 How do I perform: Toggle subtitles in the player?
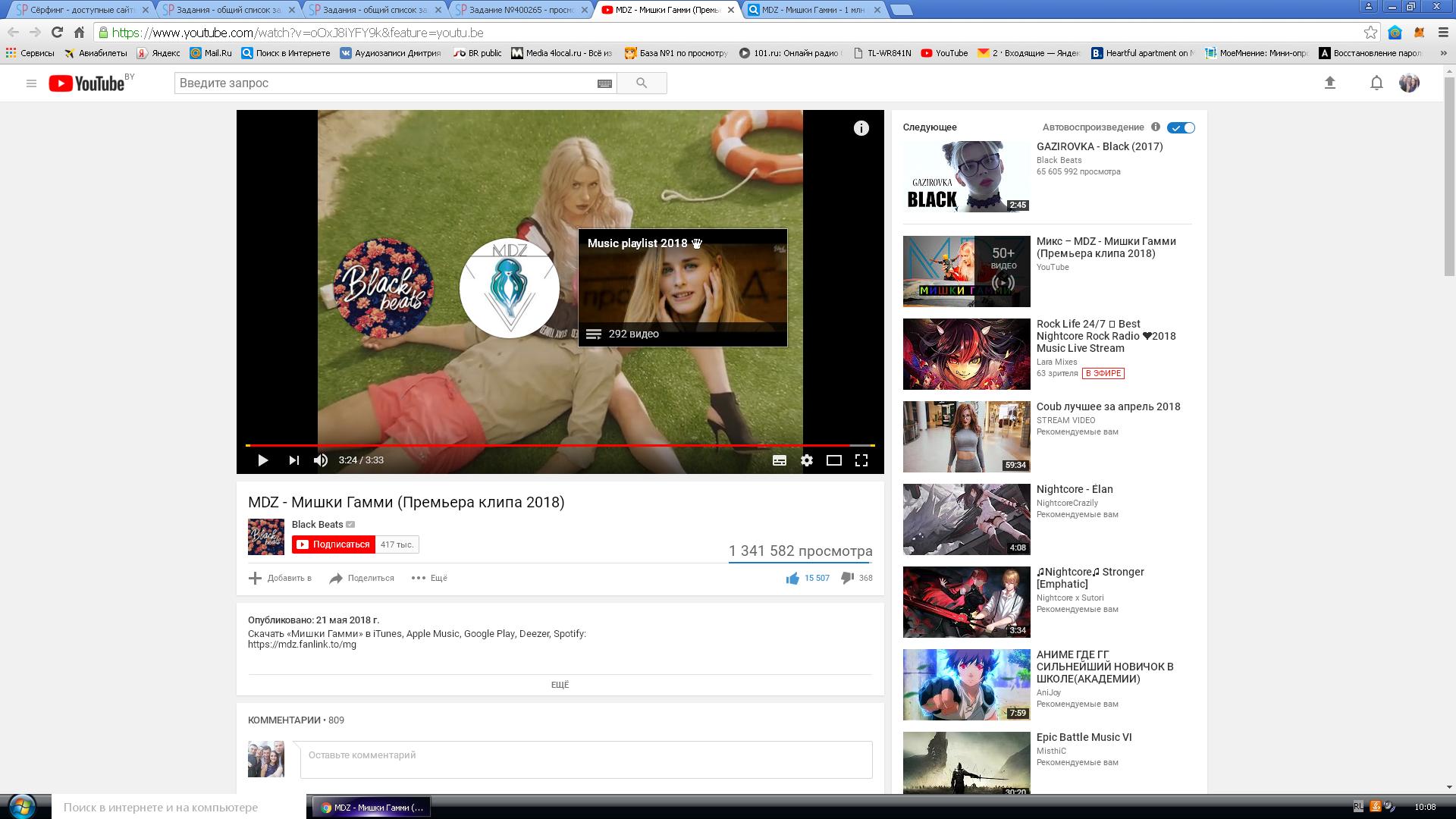(779, 460)
